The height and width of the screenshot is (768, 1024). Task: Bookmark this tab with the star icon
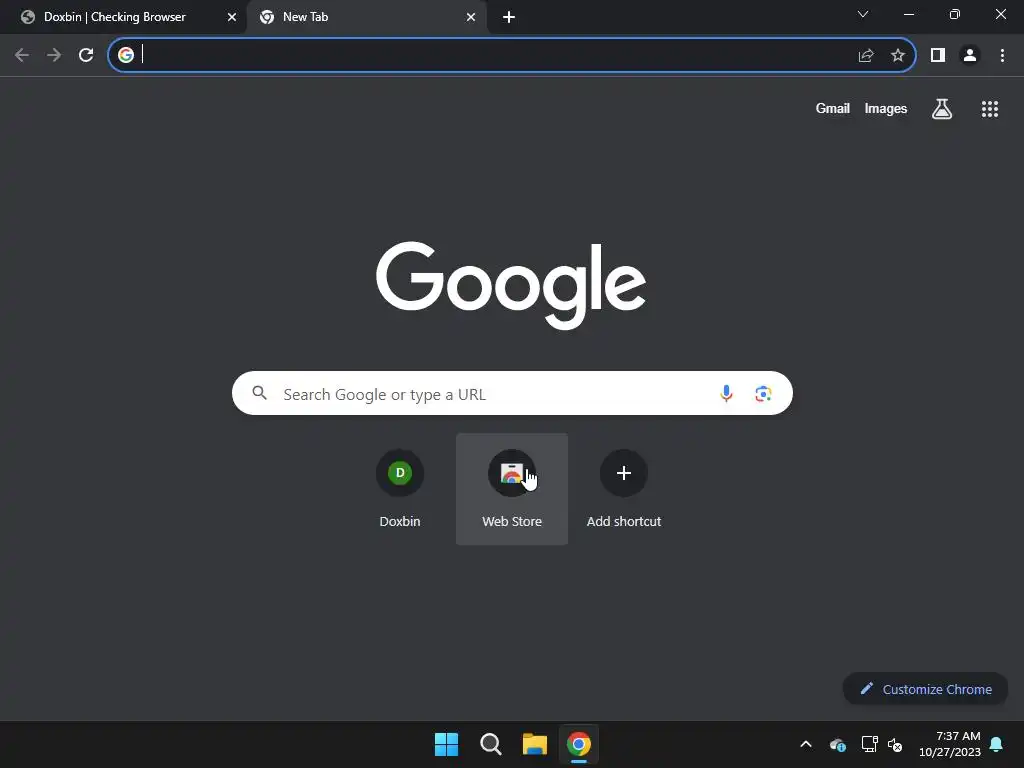click(x=898, y=55)
